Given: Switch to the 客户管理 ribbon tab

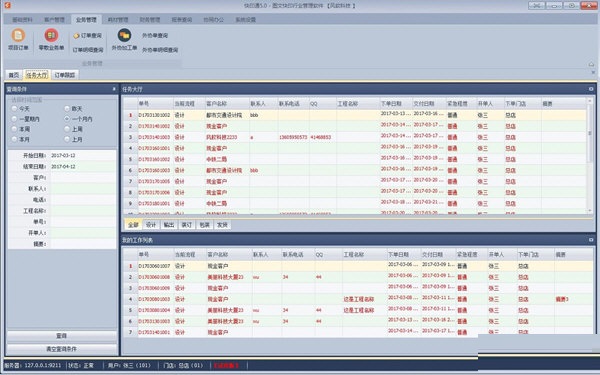Looking at the screenshot, I should coord(54,20).
